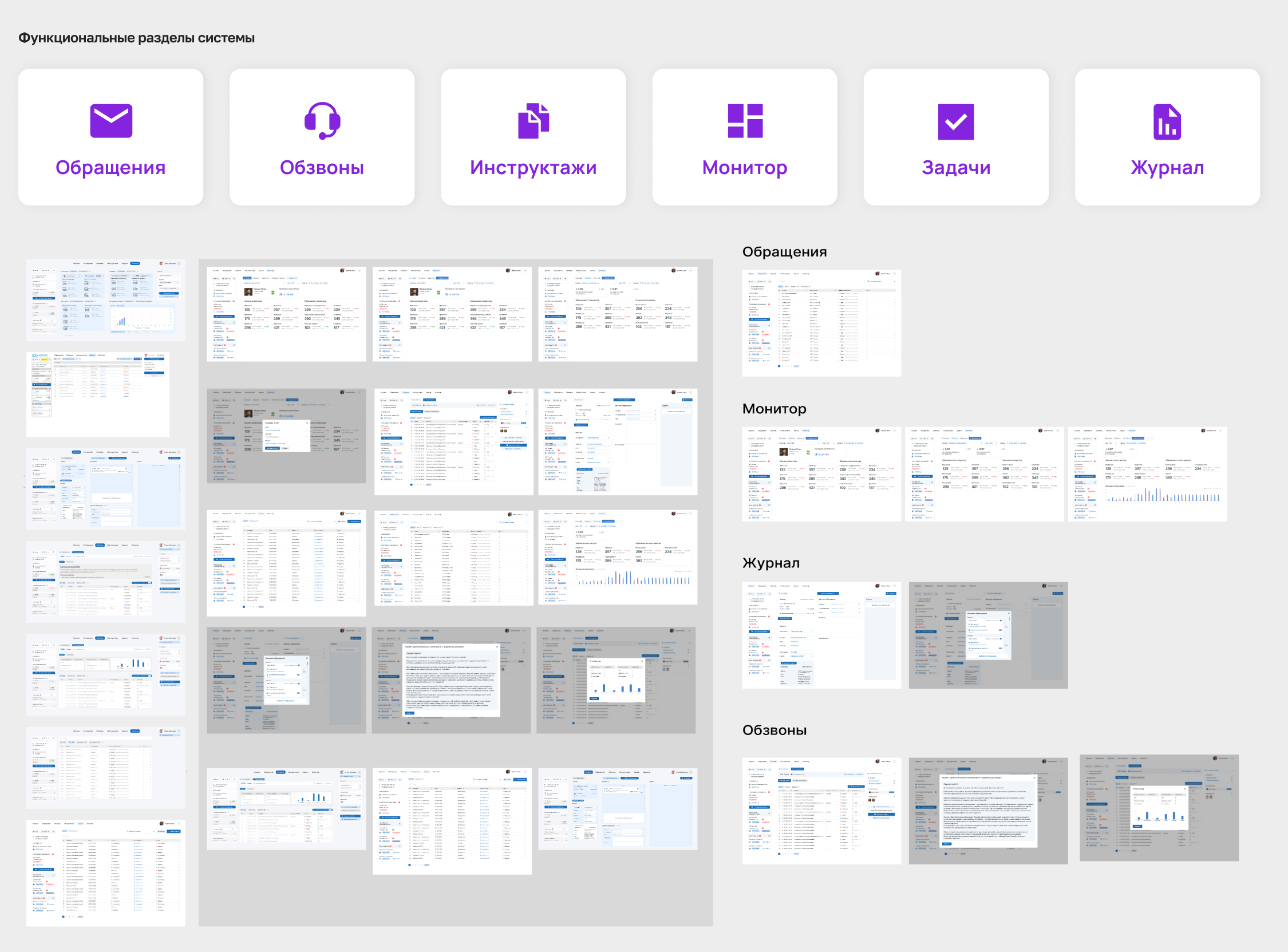Click the dashboard grid icon for Монитор
1288x952 pixels.
(x=745, y=120)
